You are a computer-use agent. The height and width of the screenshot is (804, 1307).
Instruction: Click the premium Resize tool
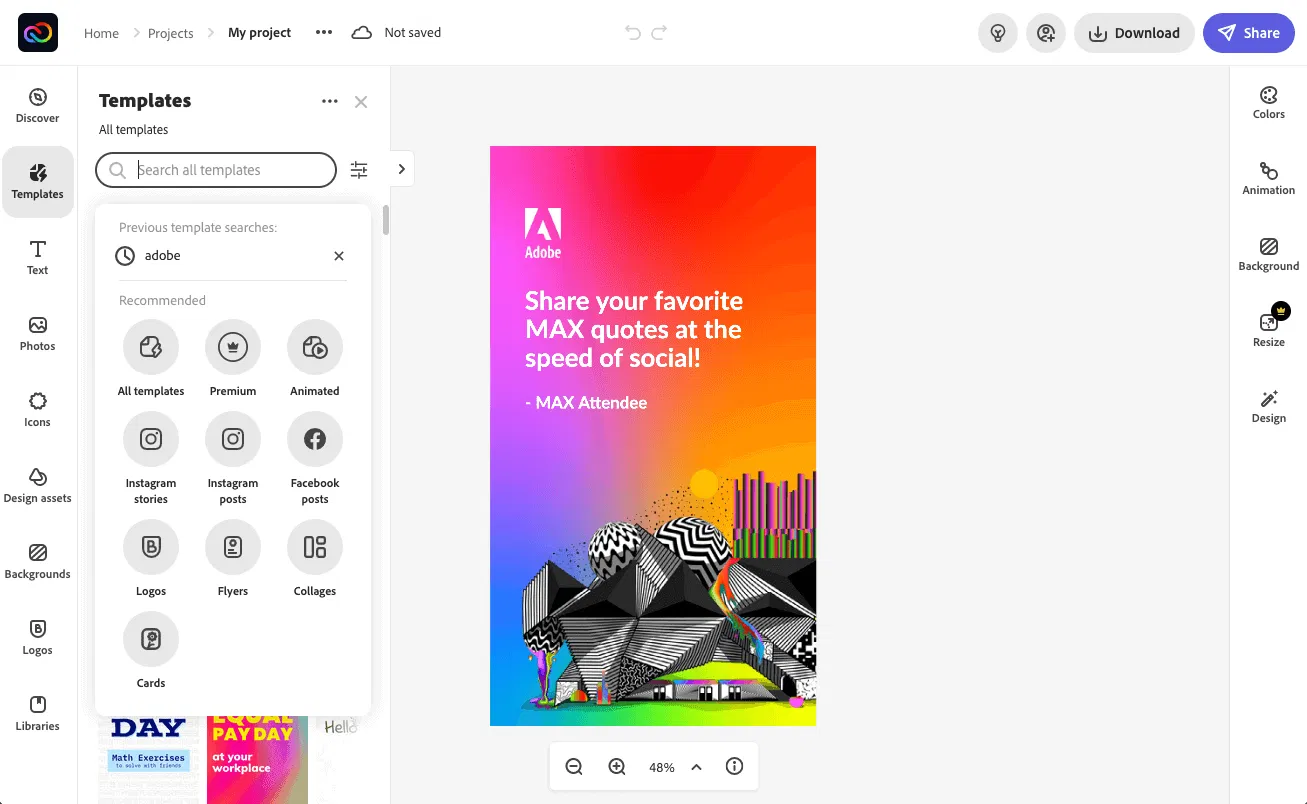(1268, 330)
